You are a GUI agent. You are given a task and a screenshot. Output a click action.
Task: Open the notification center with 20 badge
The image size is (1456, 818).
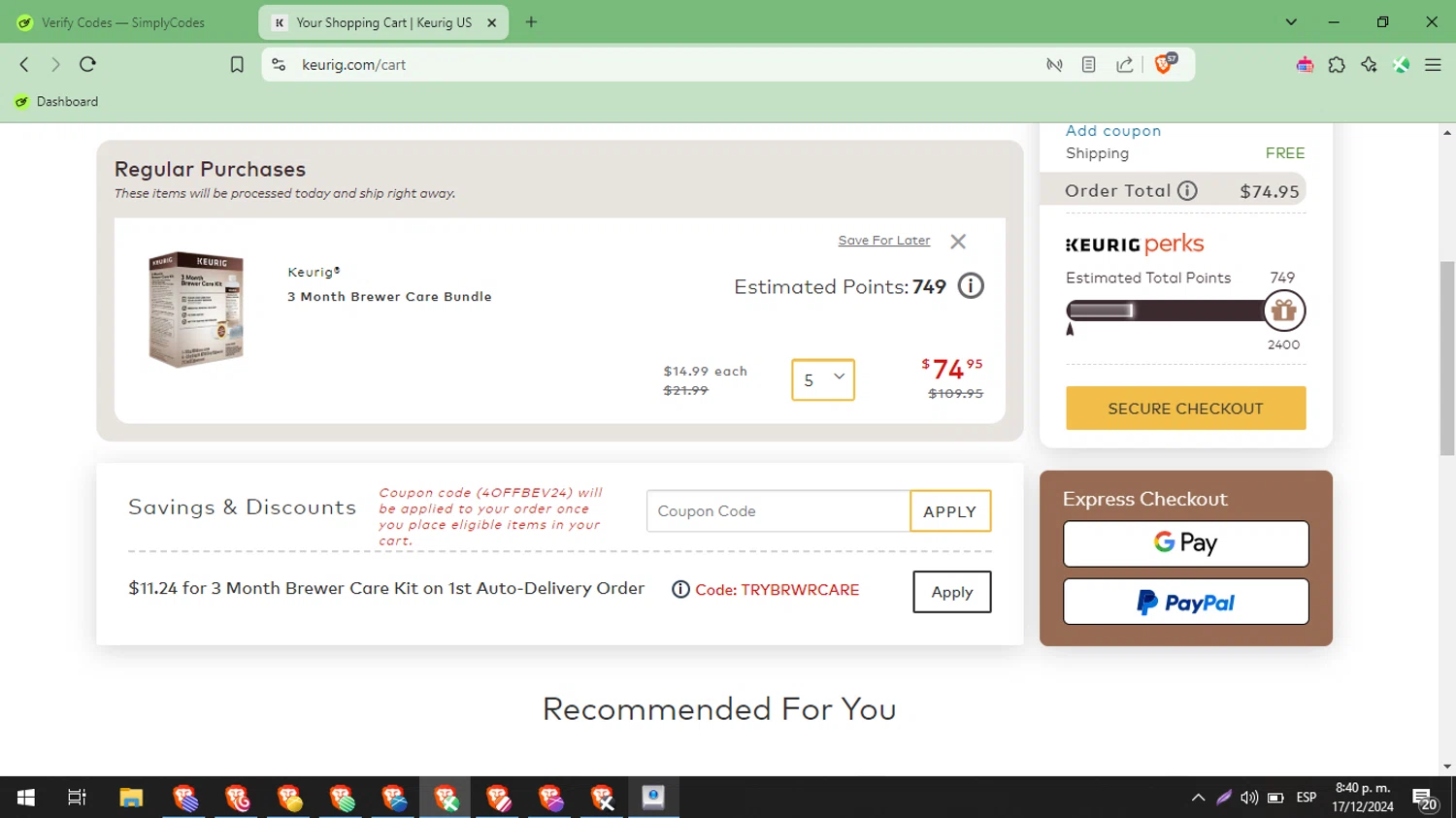[x=1425, y=799]
